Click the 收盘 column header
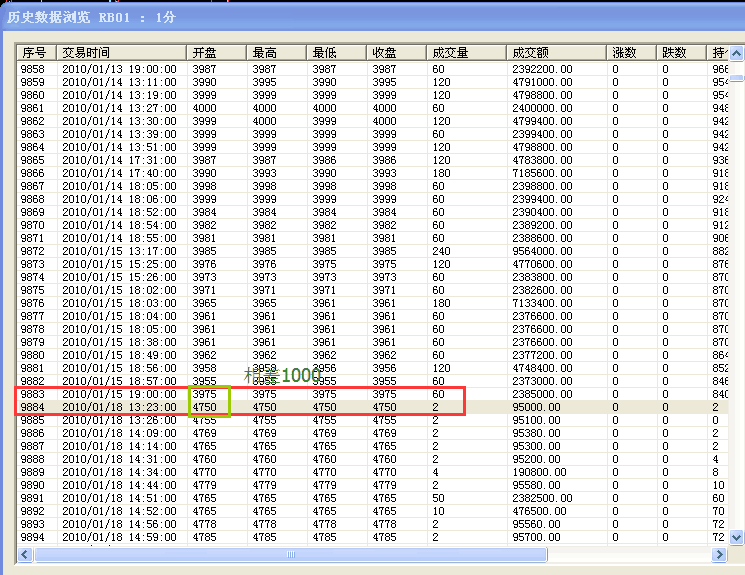The width and height of the screenshot is (745, 575). coord(397,52)
